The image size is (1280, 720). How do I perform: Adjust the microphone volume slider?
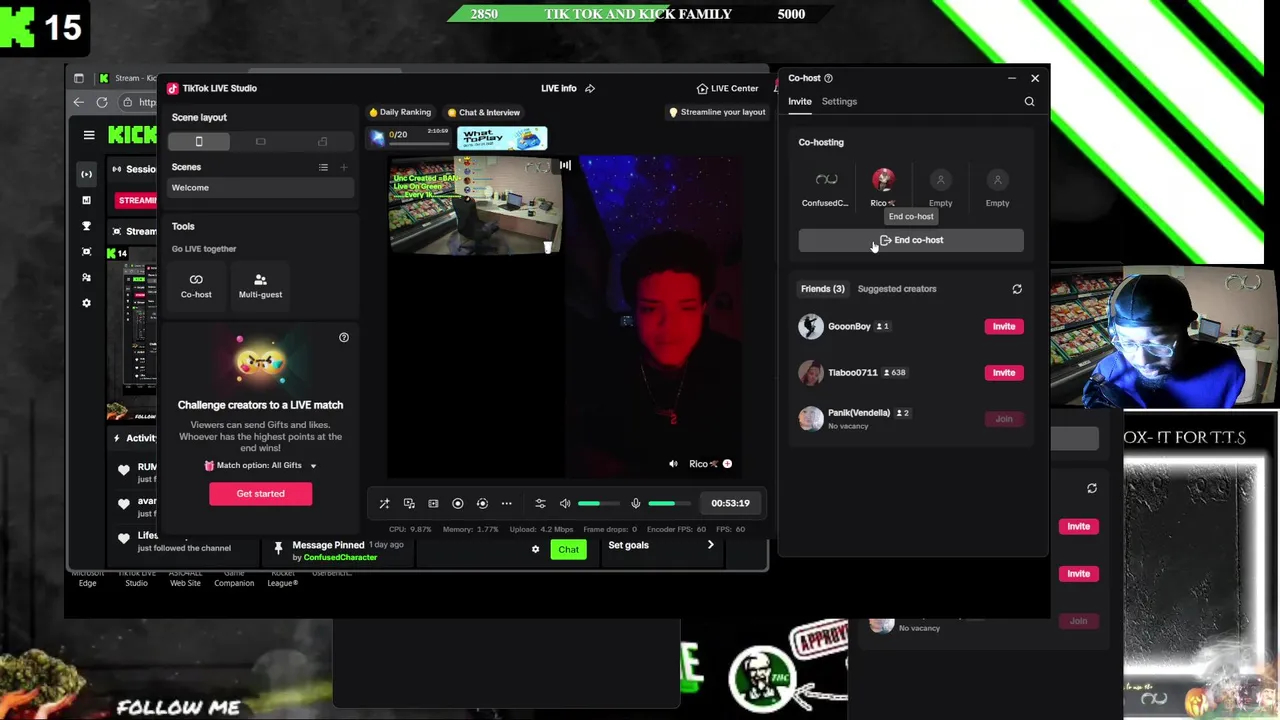pos(669,503)
